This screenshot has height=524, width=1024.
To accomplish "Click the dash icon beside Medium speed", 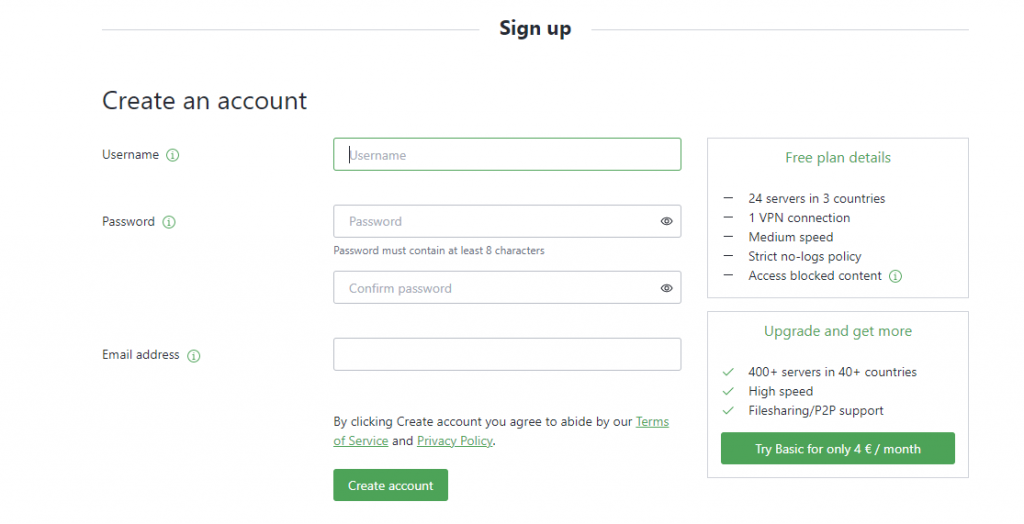I will (728, 237).
